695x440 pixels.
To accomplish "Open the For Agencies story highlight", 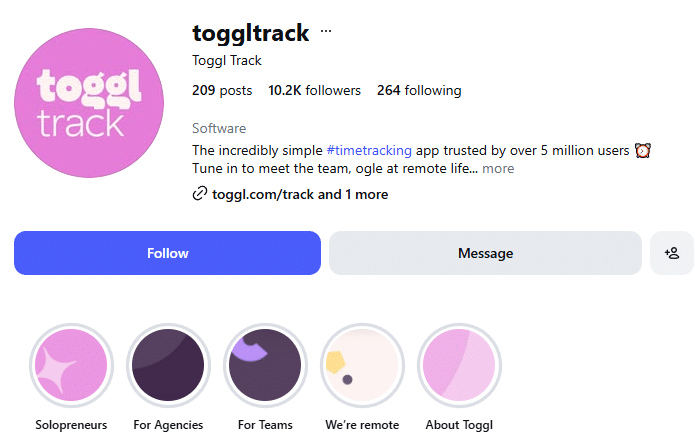I will coord(168,366).
